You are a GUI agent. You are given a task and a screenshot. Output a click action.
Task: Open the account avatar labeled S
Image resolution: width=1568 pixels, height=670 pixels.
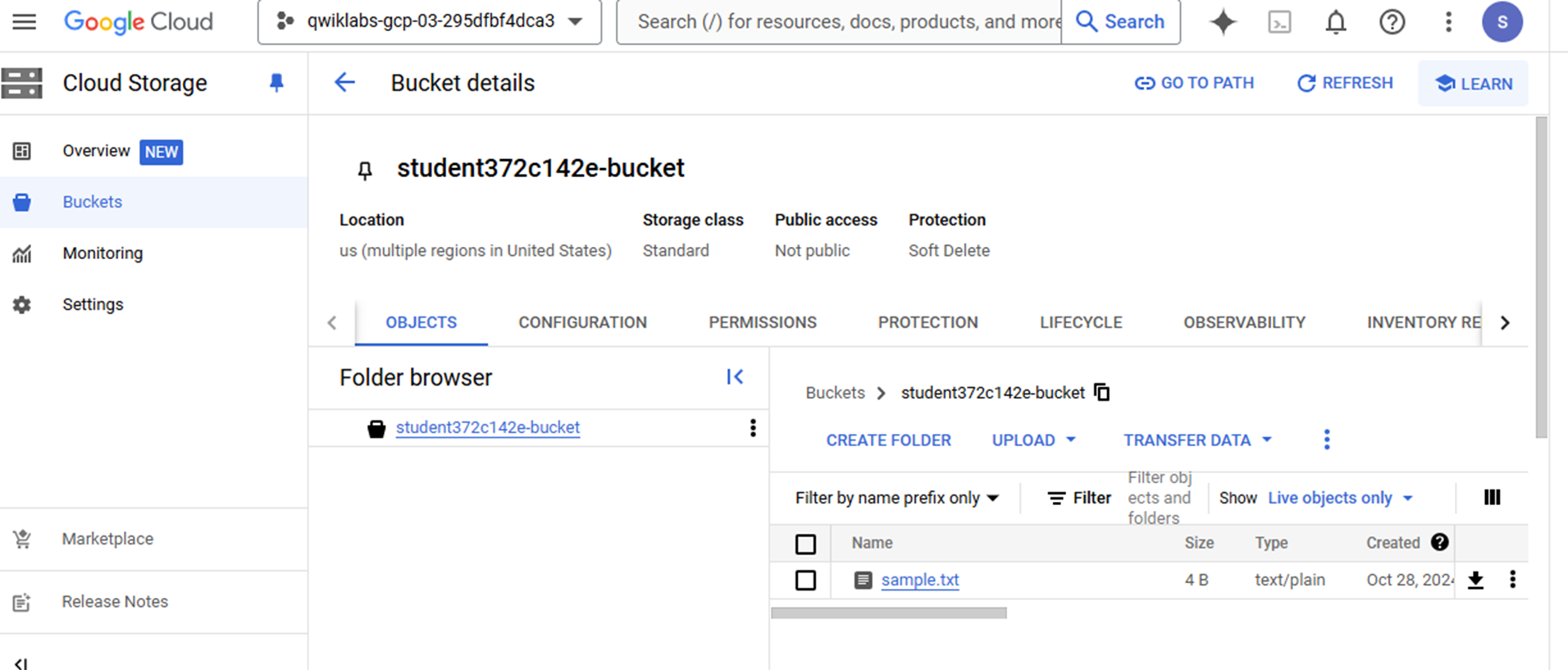coord(1502,21)
